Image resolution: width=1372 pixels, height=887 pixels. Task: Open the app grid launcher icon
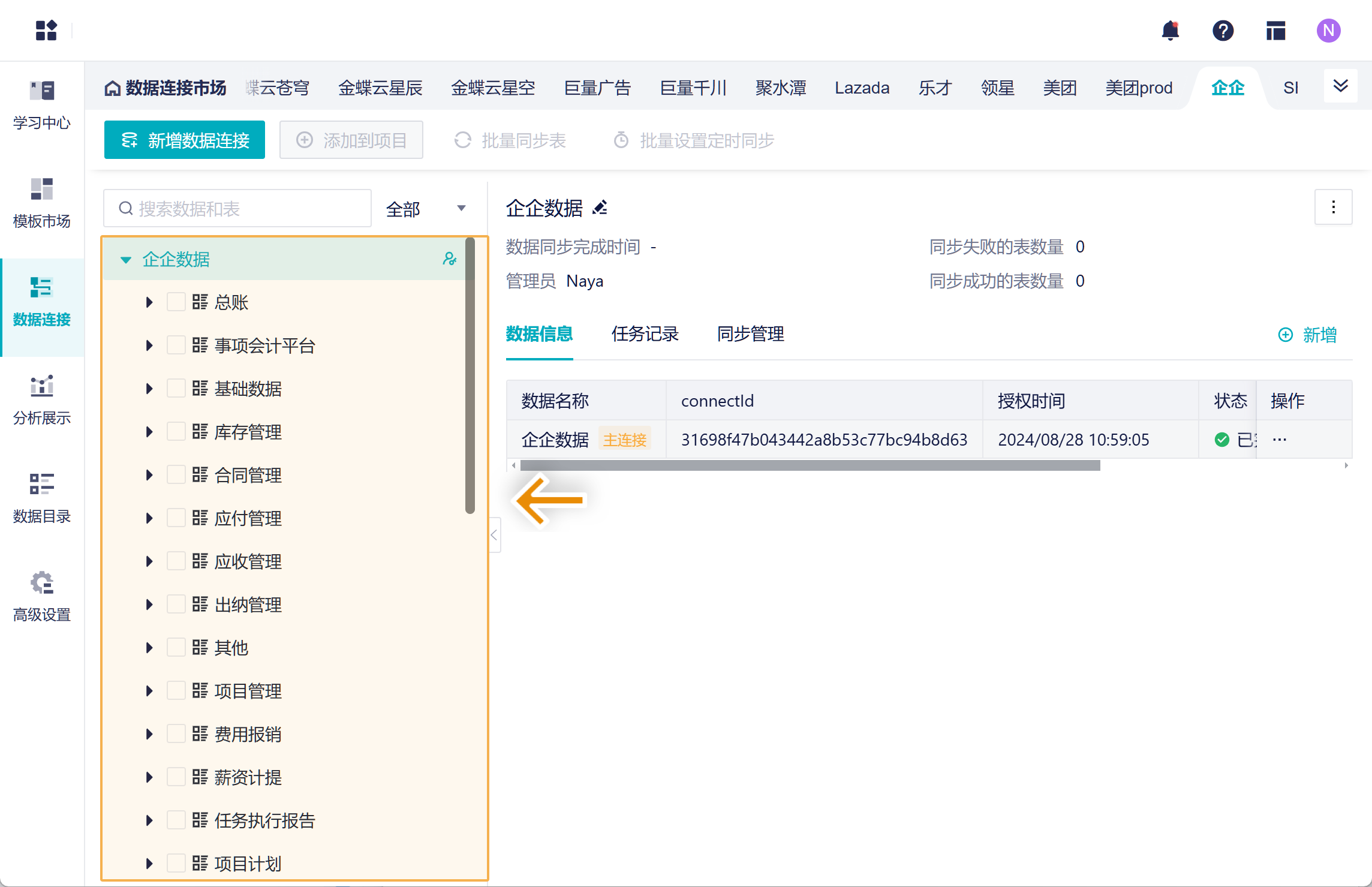point(46,30)
